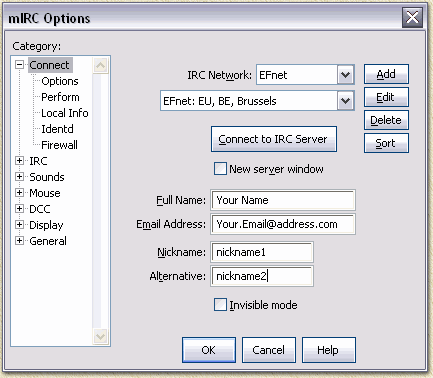Select the General tree item label
This screenshot has width=433, height=378.
pos(48,241)
